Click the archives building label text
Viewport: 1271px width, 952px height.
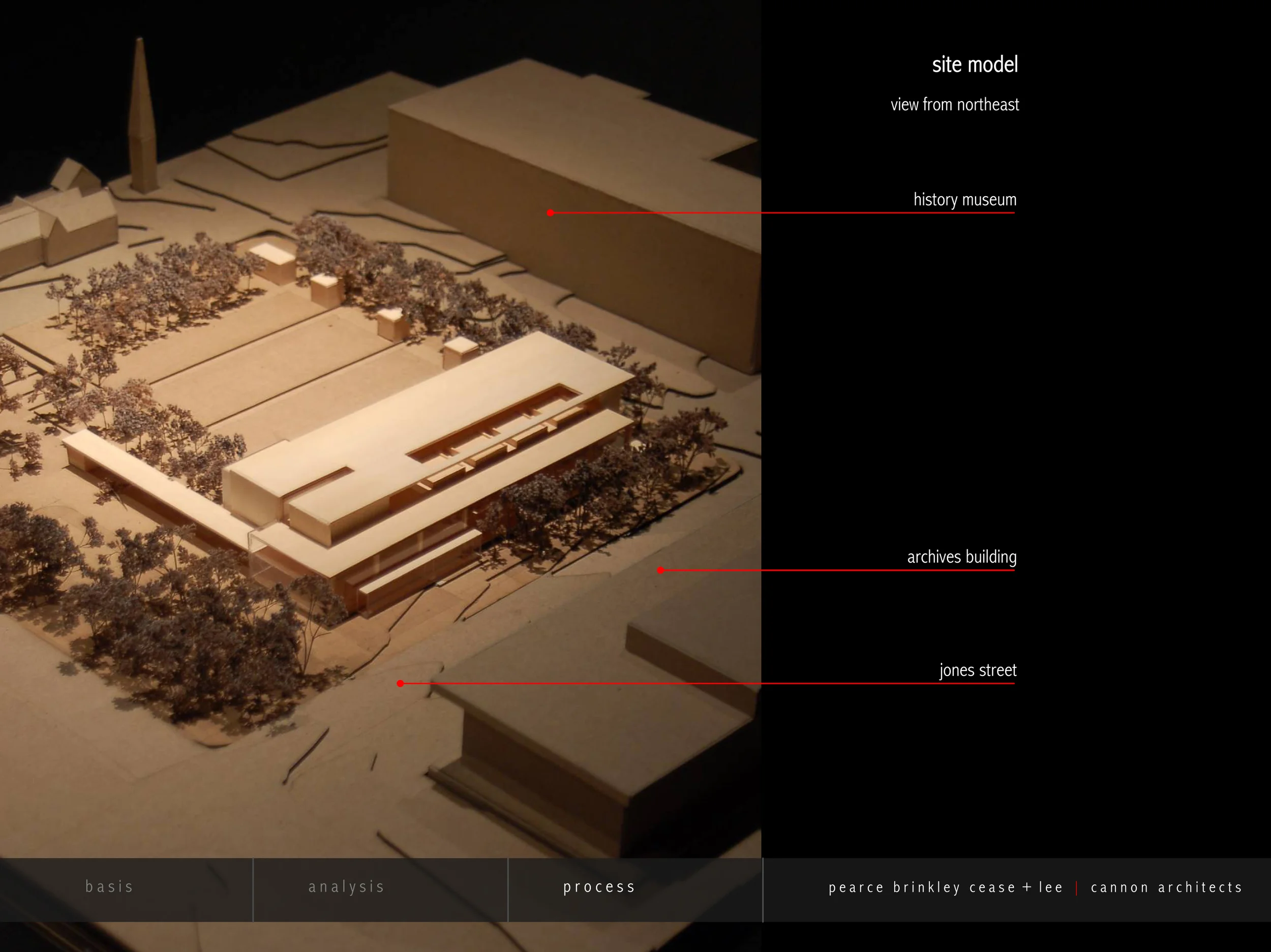point(961,556)
